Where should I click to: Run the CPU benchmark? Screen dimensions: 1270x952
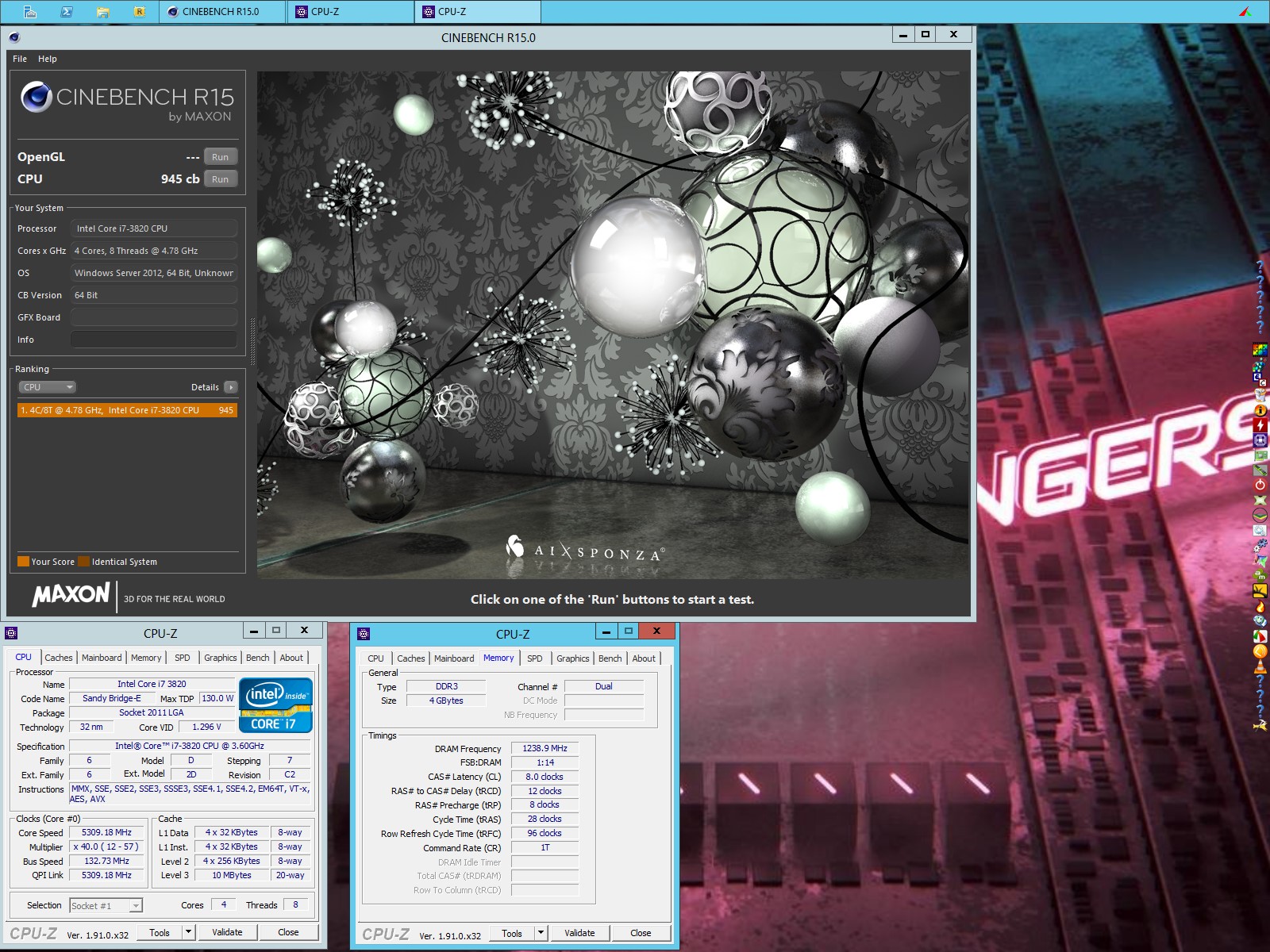pyautogui.click(x=221, y=179)
